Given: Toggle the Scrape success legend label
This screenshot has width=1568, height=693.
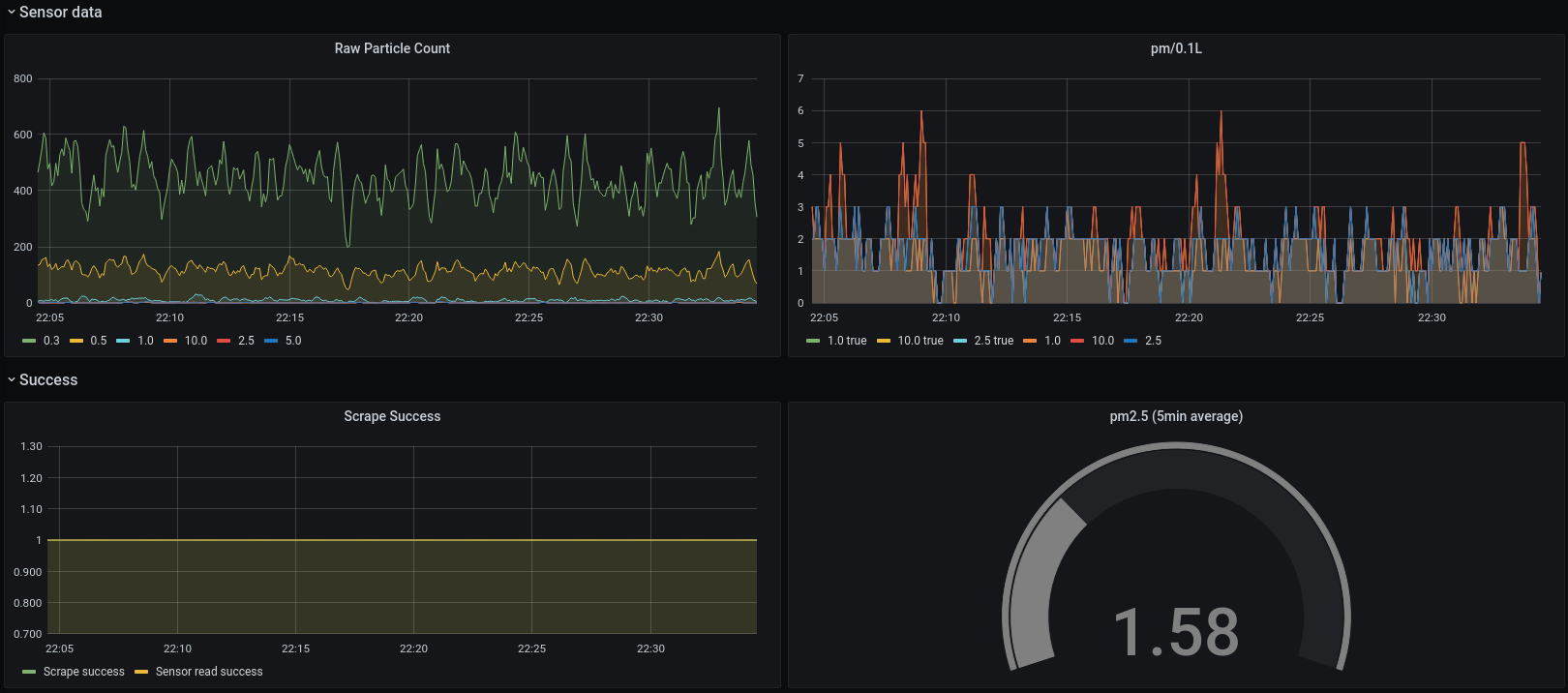Looking at the screenshot, I should (x=84, y=672).
